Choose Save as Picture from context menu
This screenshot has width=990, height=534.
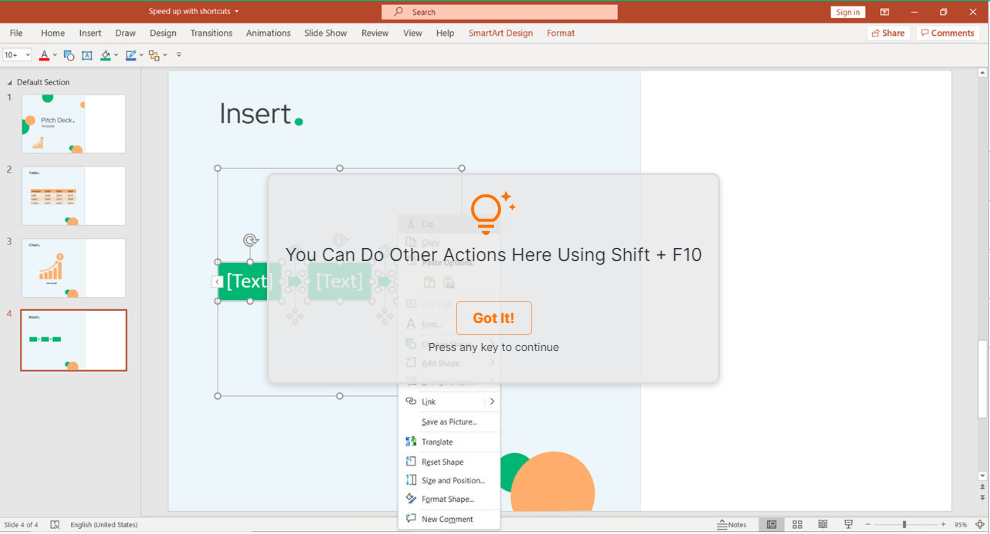click(x=449, y=422)
